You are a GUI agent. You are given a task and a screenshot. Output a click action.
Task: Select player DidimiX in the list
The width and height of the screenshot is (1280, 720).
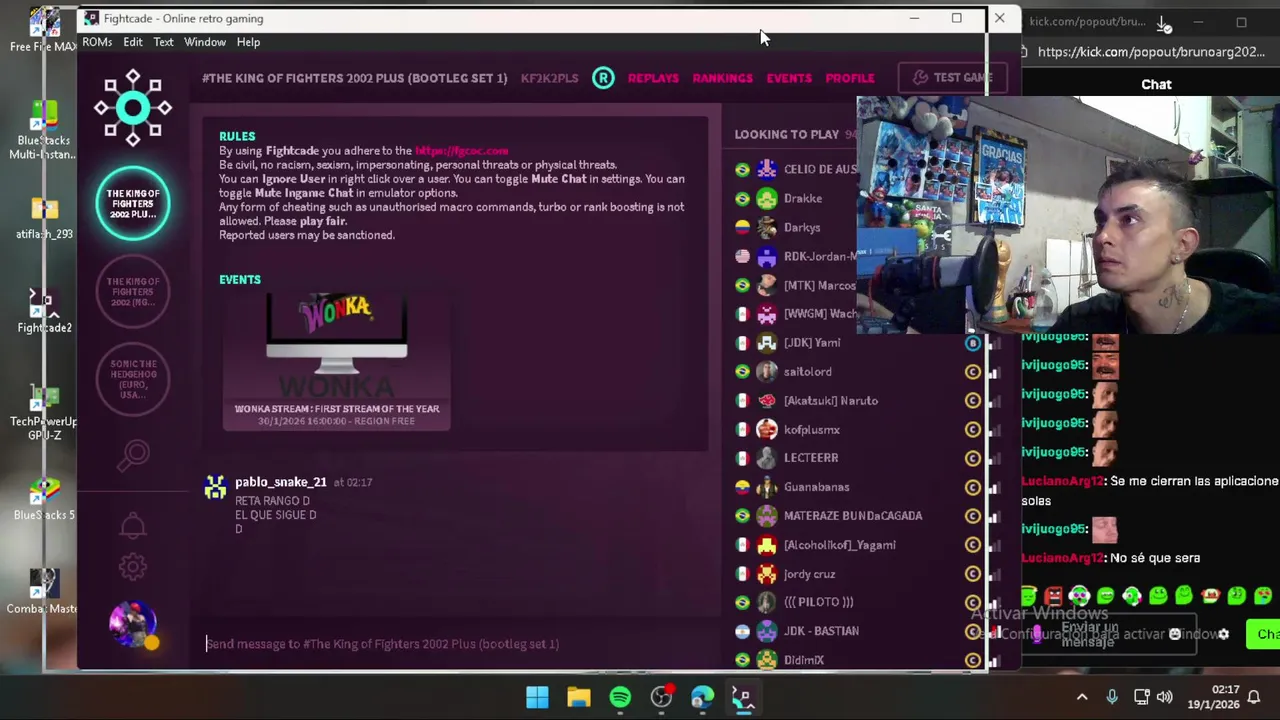tap(804, 660)
